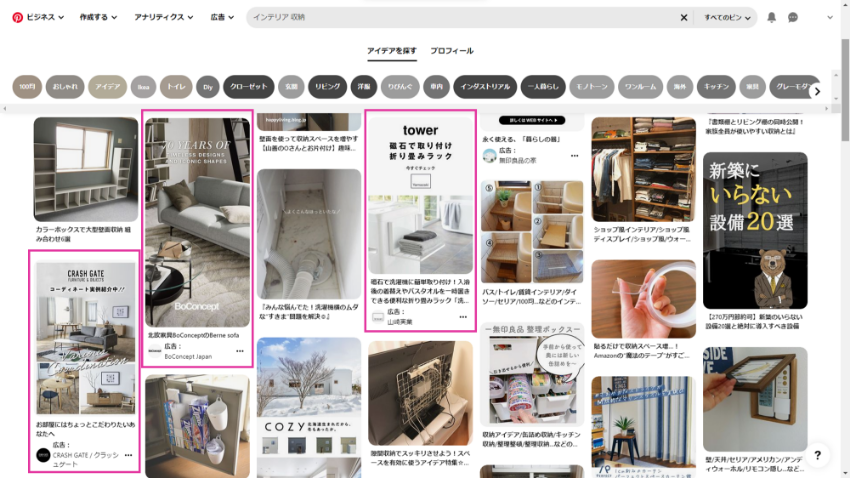
Task: Open three-dot menu on 無印良品の家 ad
Action: [x=575, y=156]
